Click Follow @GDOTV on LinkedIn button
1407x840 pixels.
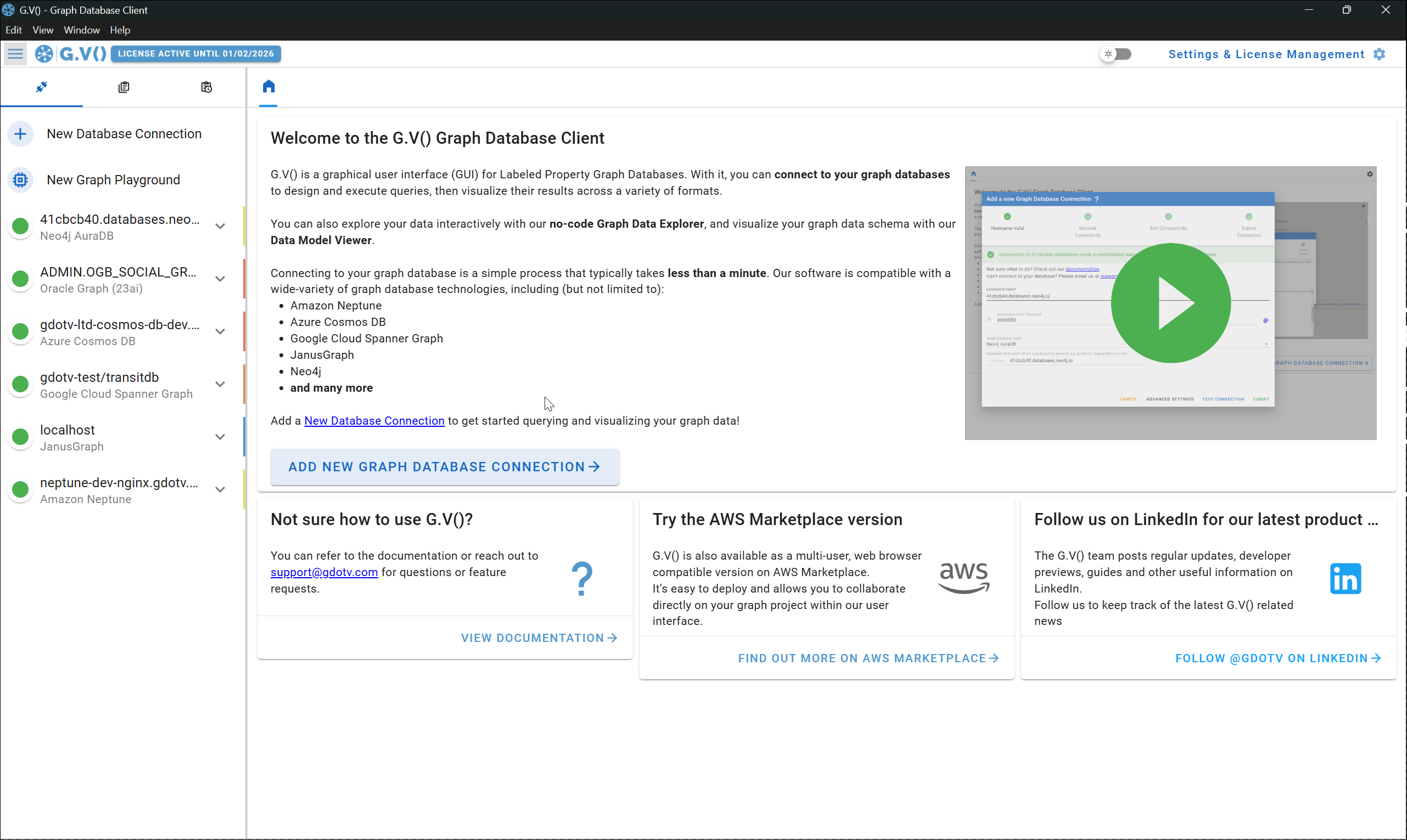coord(1278,658)
